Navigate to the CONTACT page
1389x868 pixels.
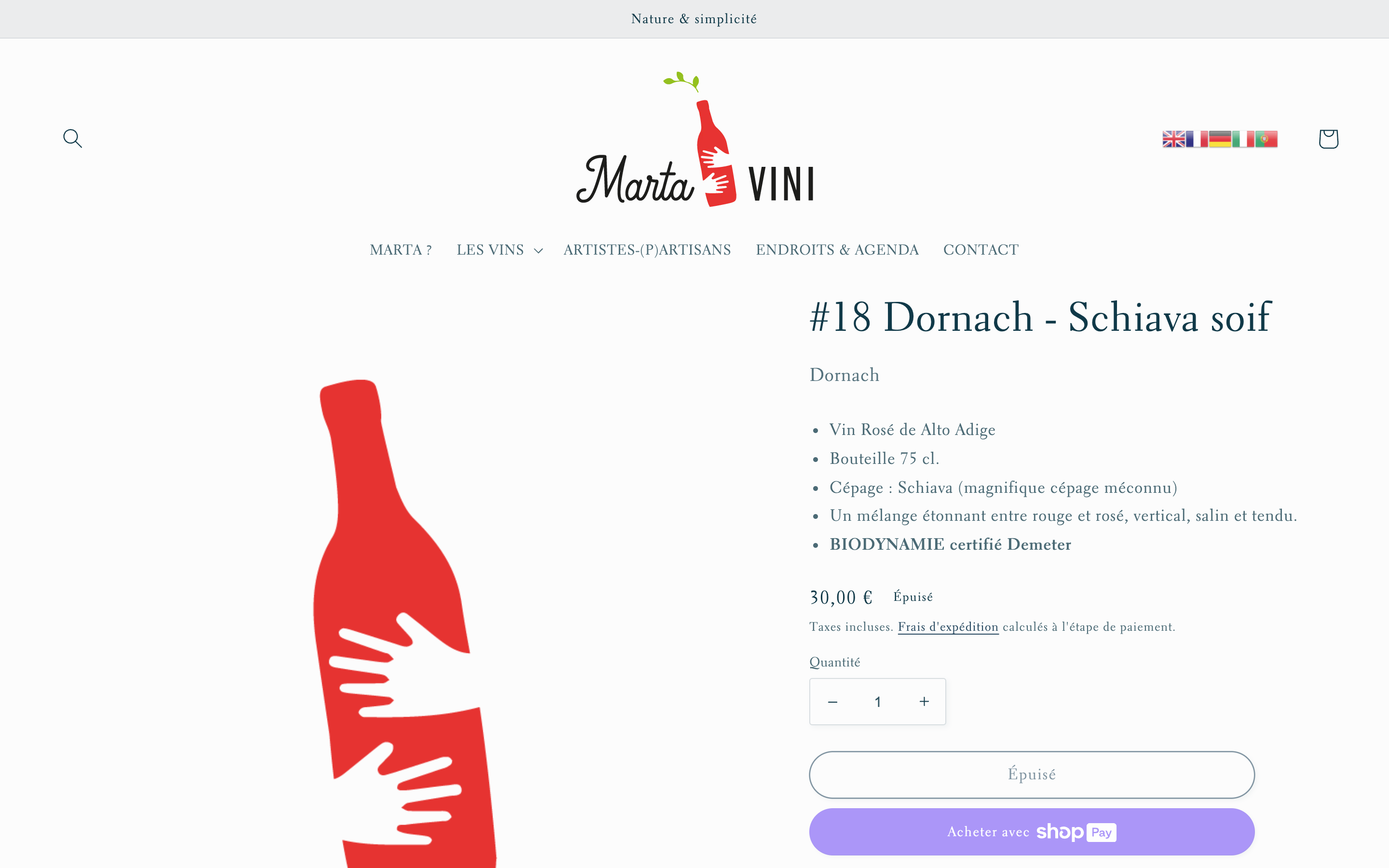(981, 250)
